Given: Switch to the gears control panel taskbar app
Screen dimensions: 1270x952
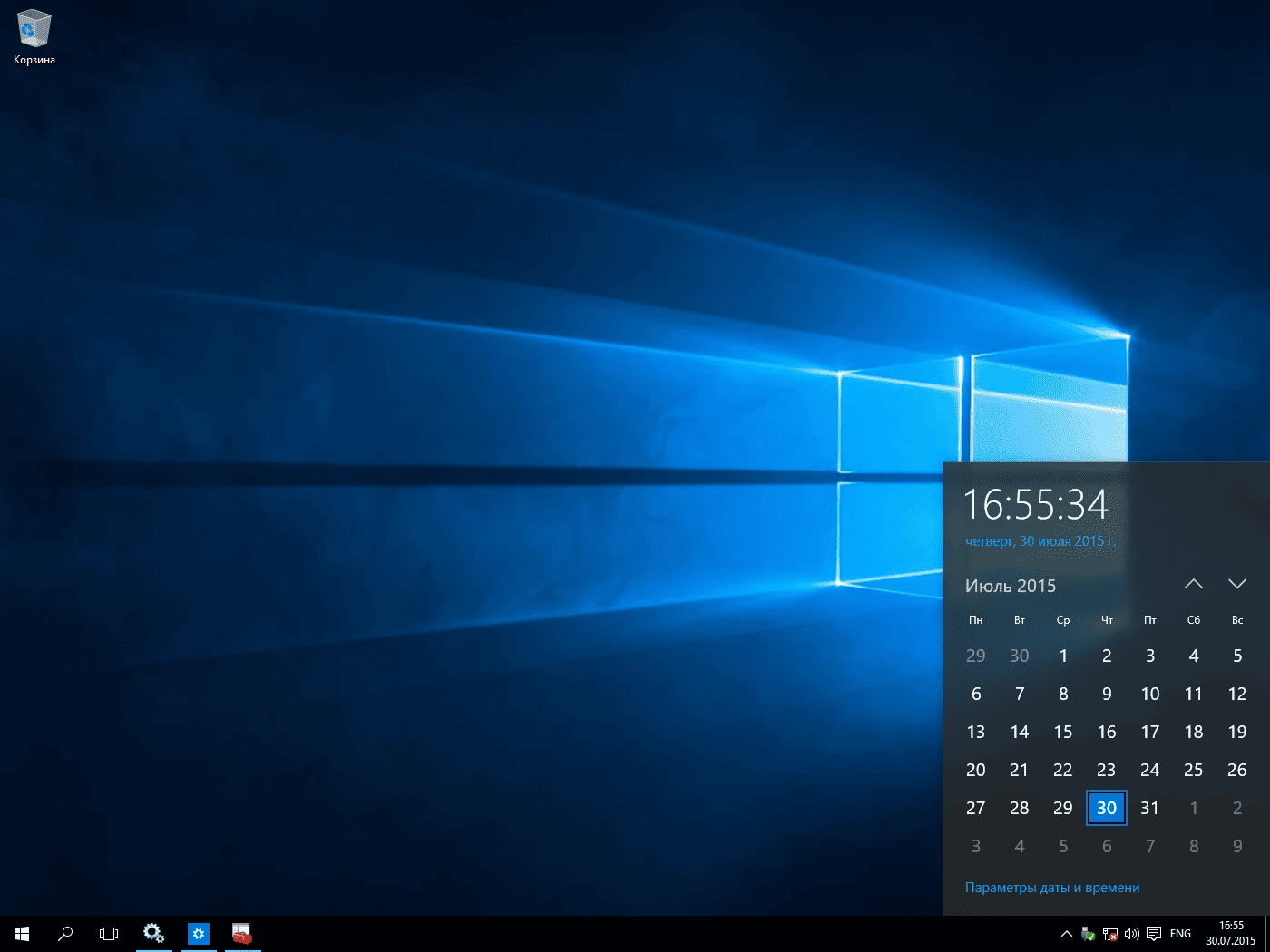Looking at the screenshot, I should tap(153, 933).
